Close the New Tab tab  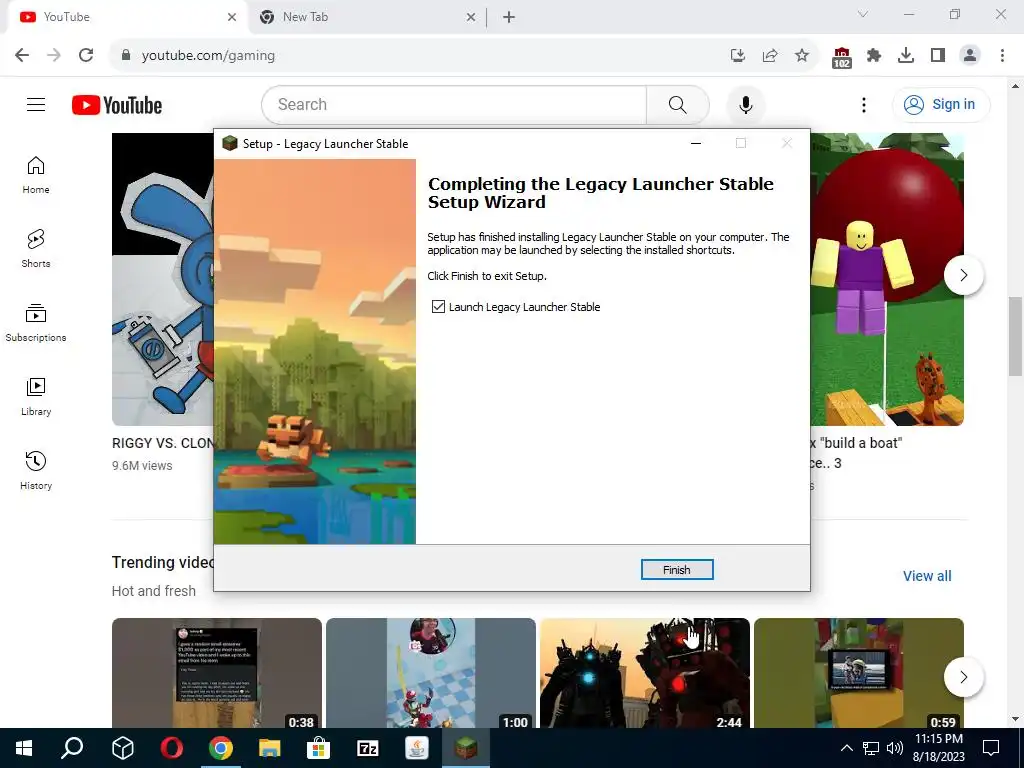click(x=471, y=18)
